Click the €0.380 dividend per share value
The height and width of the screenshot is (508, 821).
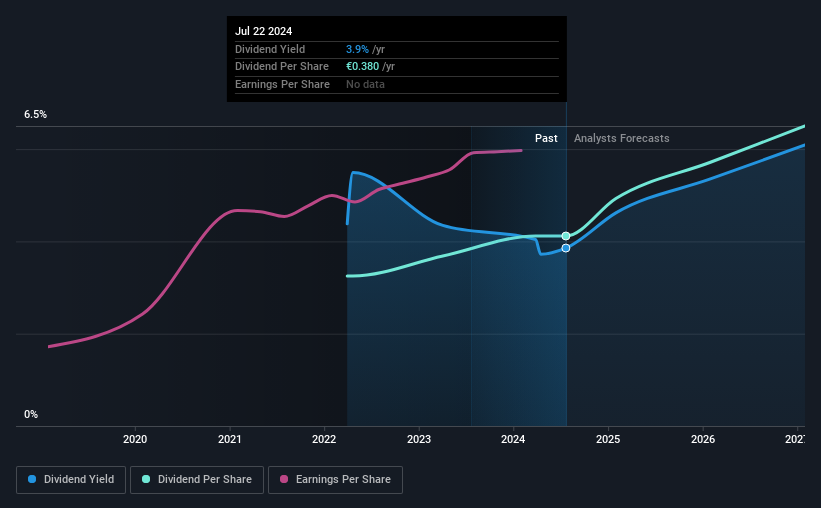[x=362, y=67]
